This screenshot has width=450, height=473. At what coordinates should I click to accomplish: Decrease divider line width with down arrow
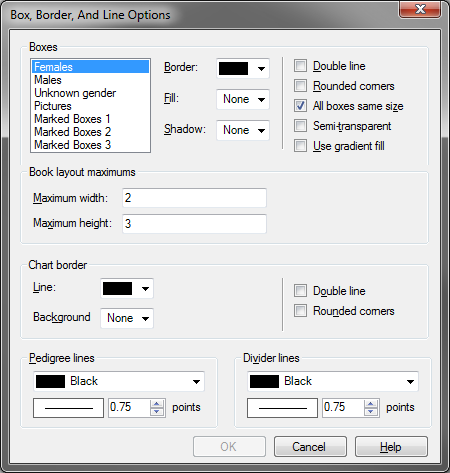pyautogui.click(x=371, y=412)
